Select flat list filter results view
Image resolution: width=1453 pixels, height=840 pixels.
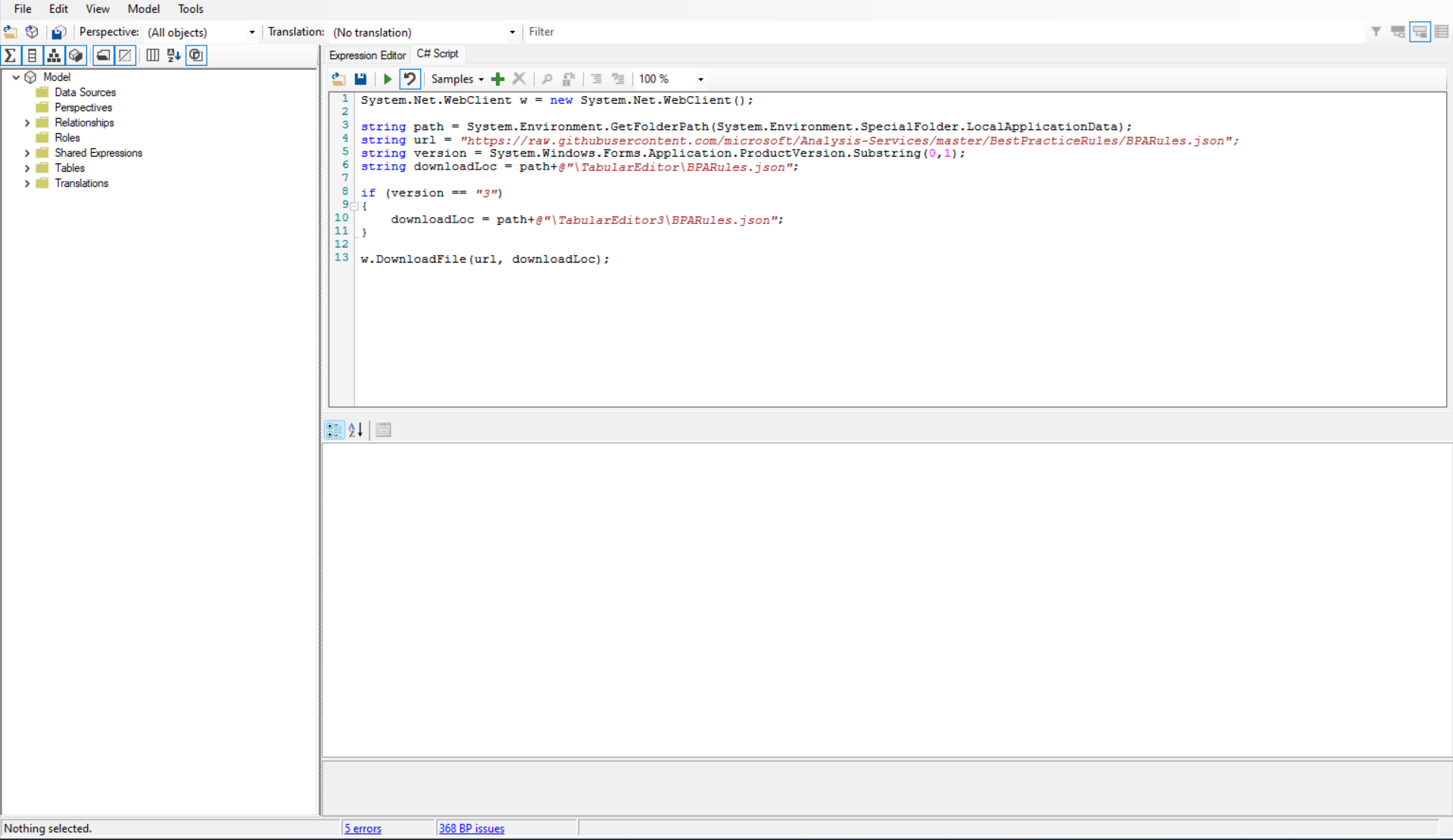point(1442,32)
